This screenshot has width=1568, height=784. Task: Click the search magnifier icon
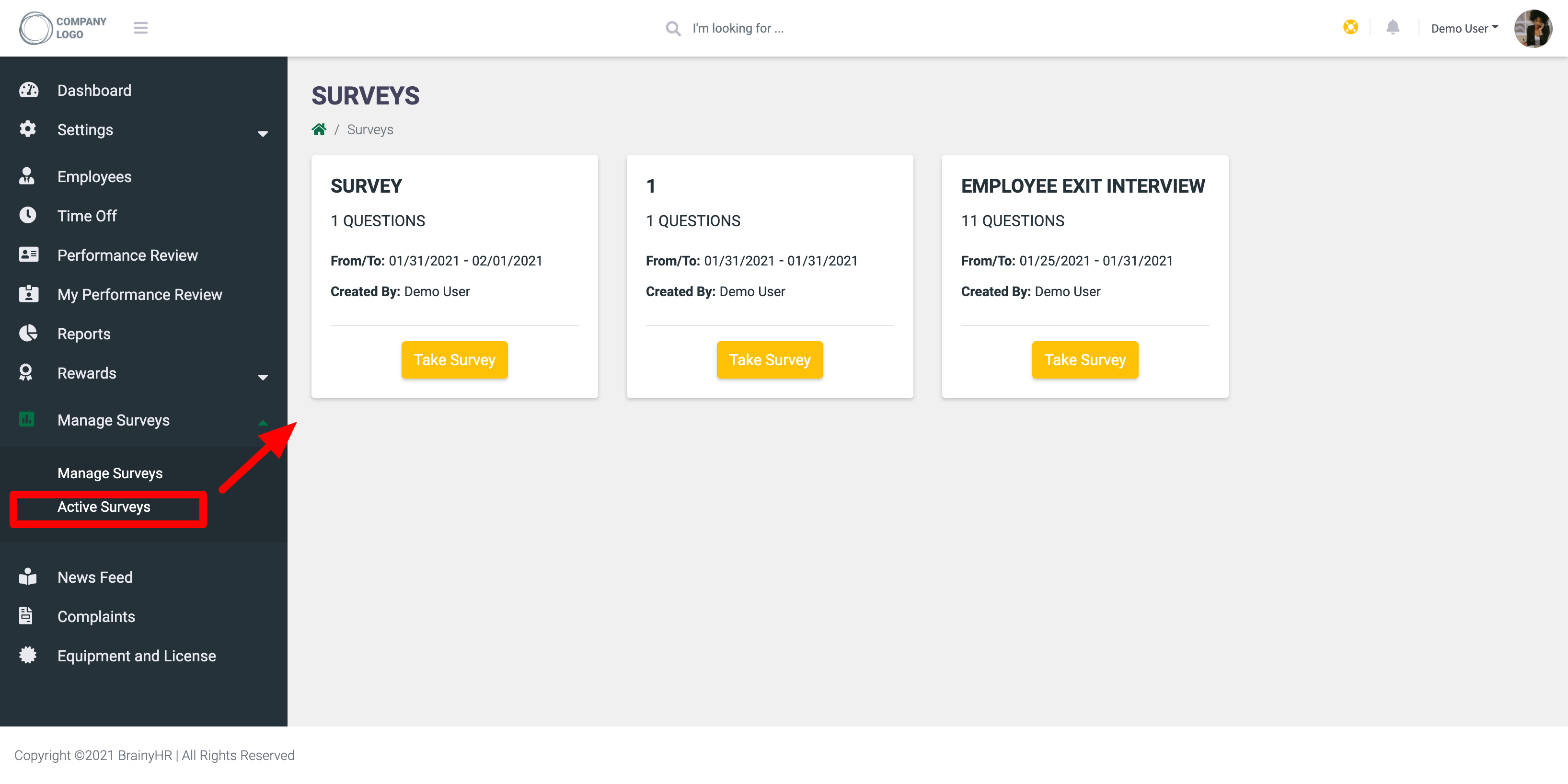click(x=673, y=29)
